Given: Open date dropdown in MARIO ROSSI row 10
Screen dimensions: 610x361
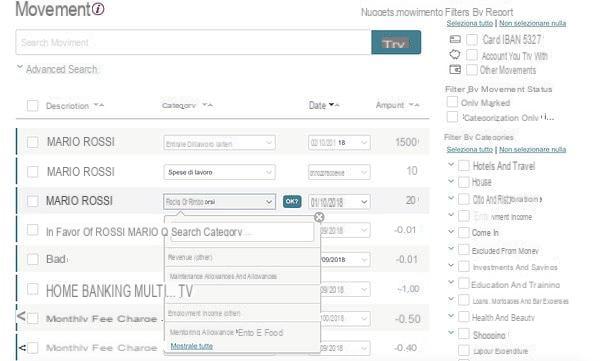Looking at the screenshot, I should coord(339,172).
